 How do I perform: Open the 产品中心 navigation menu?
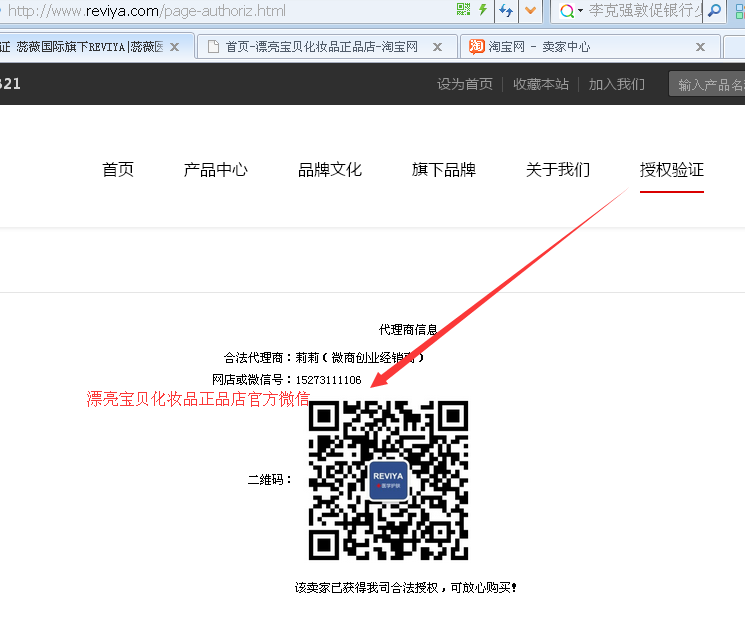click(216, 170)
